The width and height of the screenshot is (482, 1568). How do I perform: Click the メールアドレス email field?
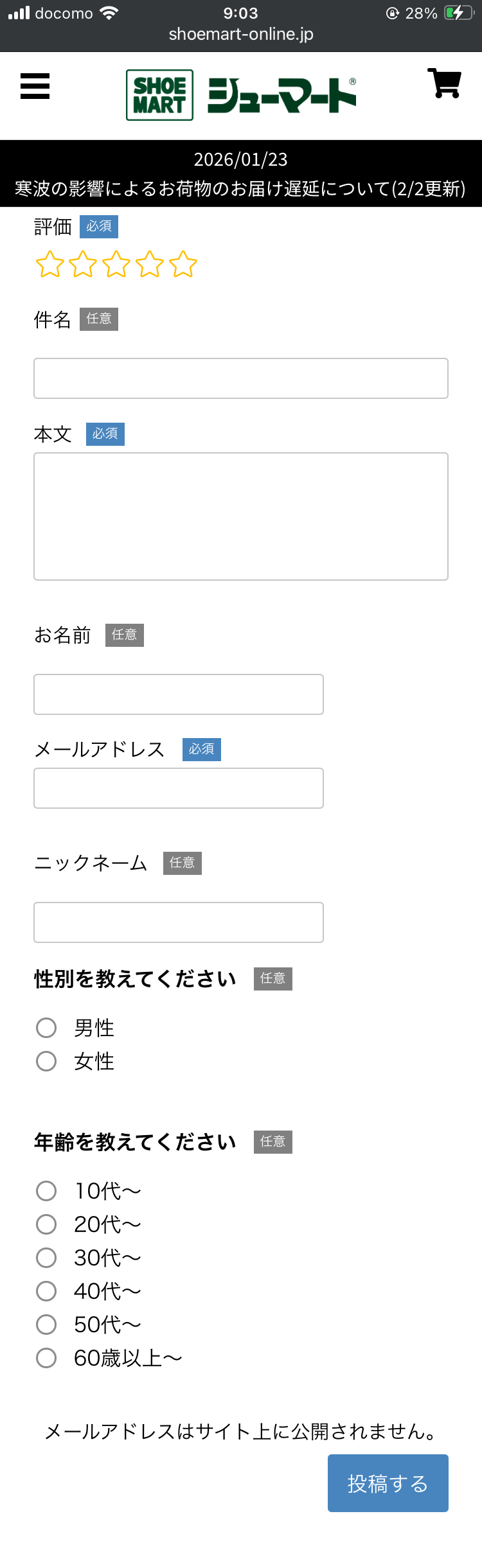pyautogui.click(x=178, y=788)
